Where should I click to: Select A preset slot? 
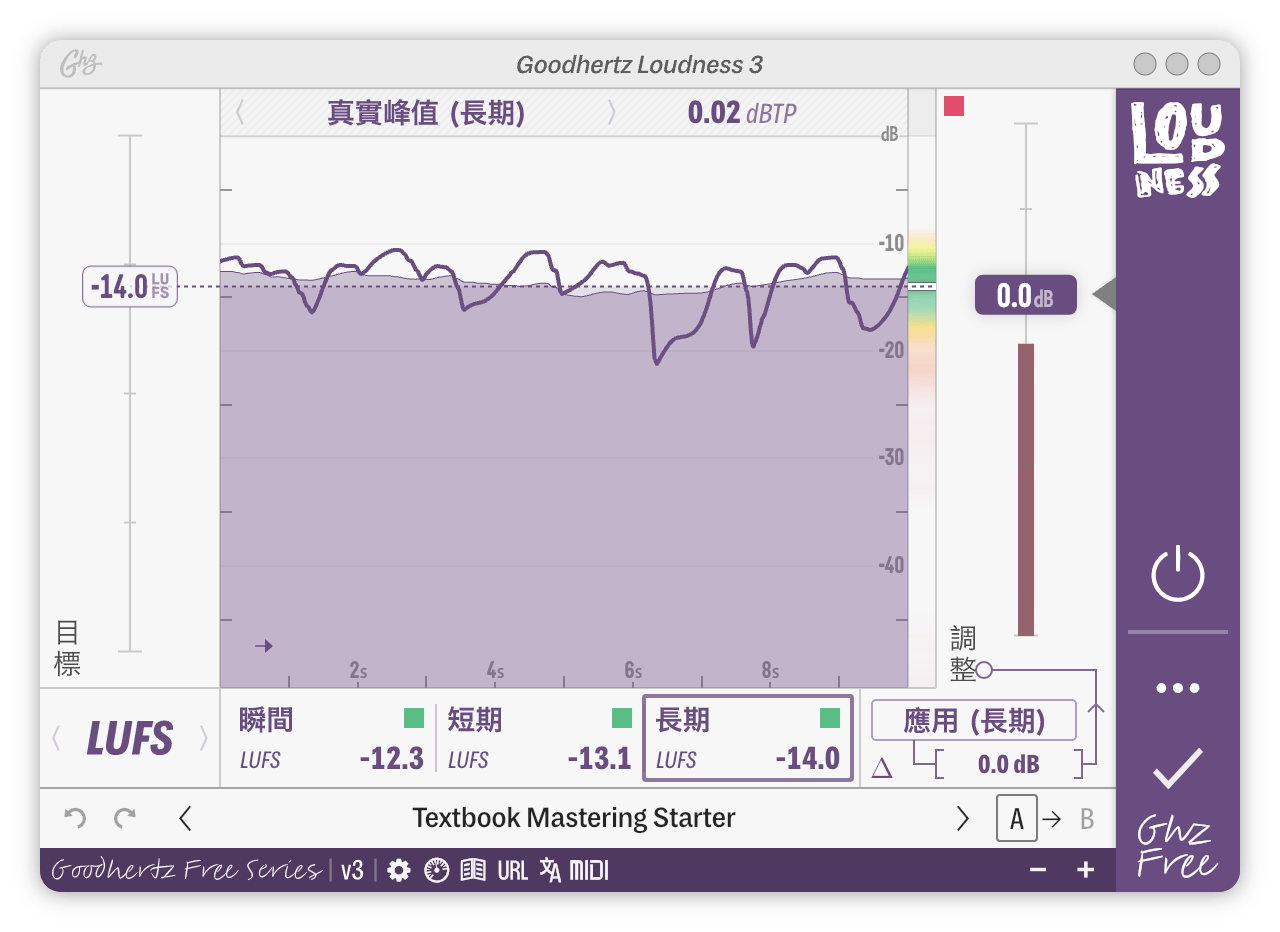coord(1017,818)
